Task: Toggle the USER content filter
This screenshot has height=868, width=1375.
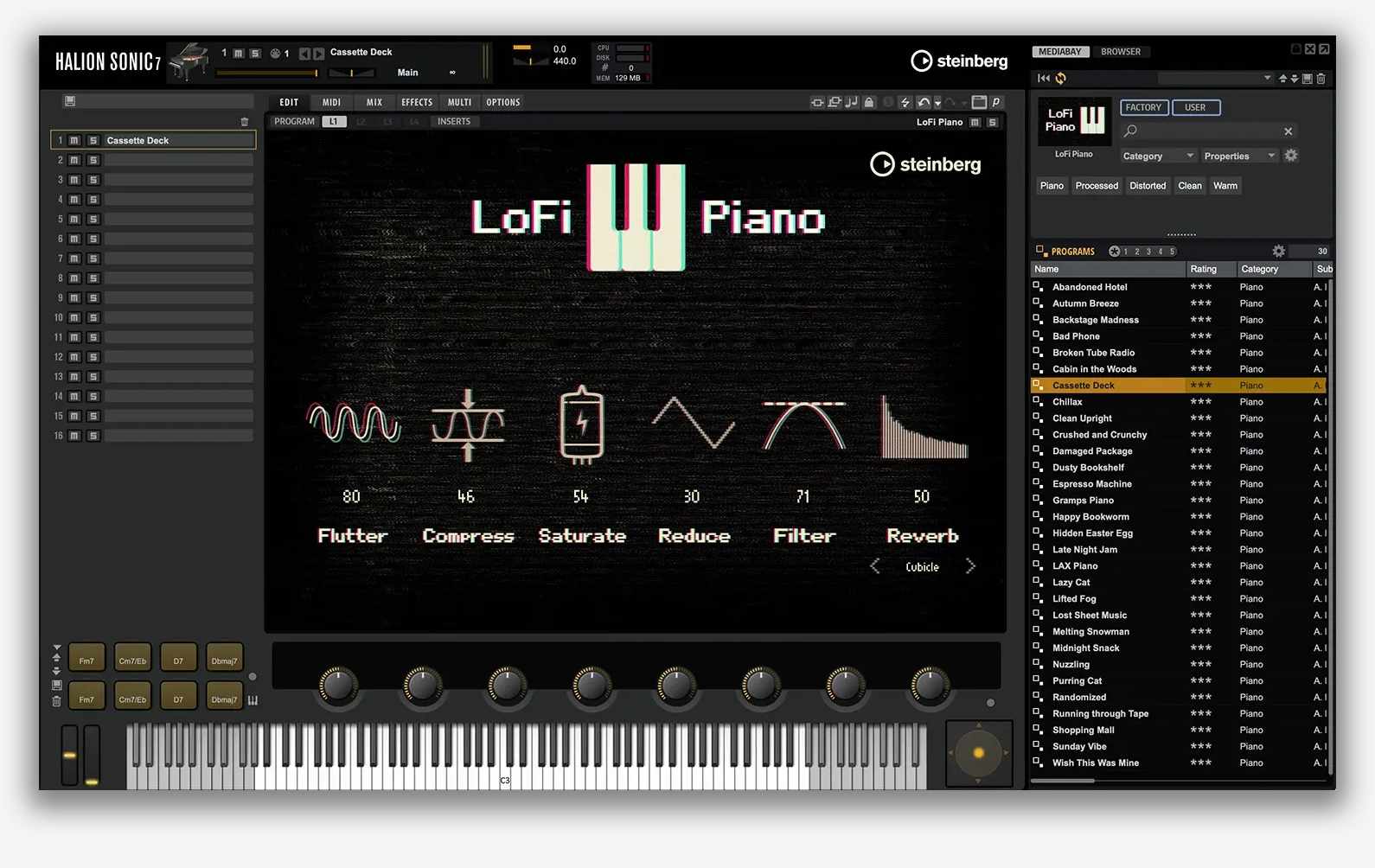Action: [1195, 107]
